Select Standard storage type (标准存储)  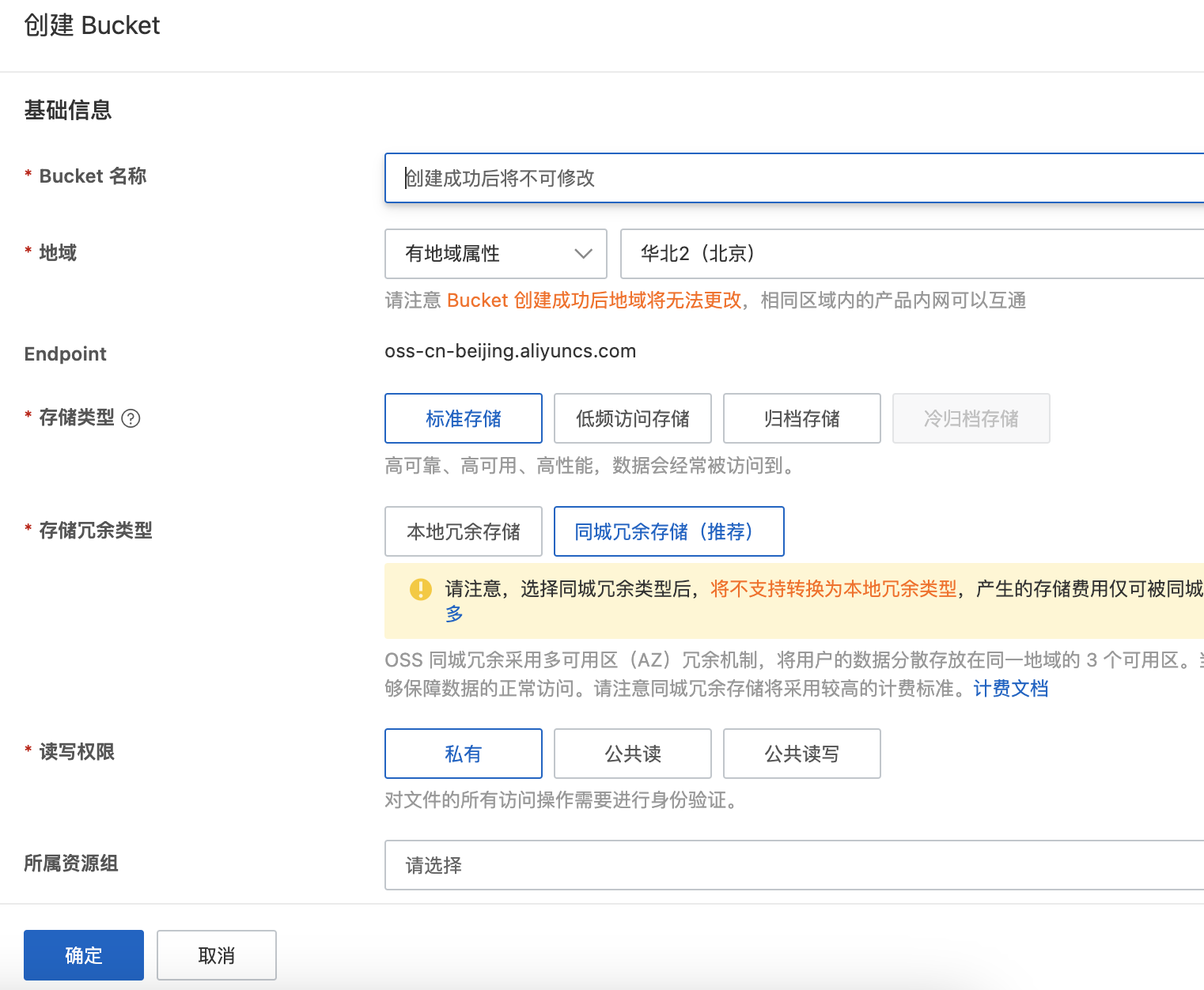464,418
